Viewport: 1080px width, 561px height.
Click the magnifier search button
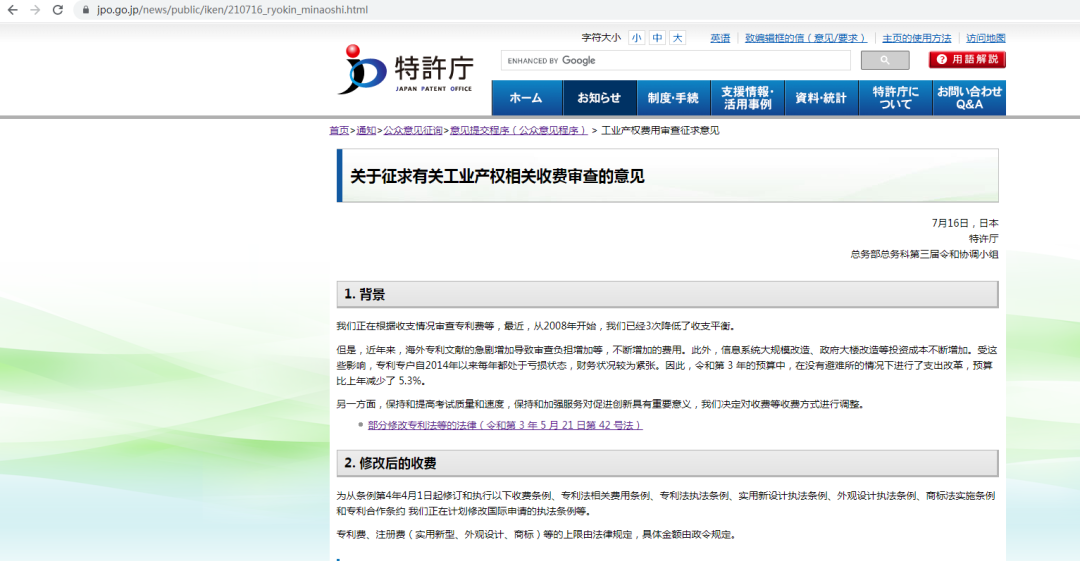click(885, 61)
